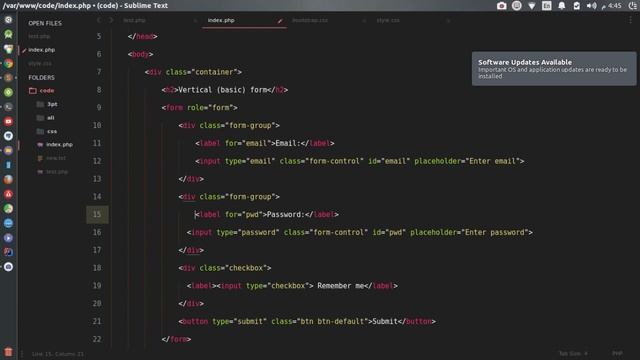
Task: Click the body tag on line 6
Action: 140,54
